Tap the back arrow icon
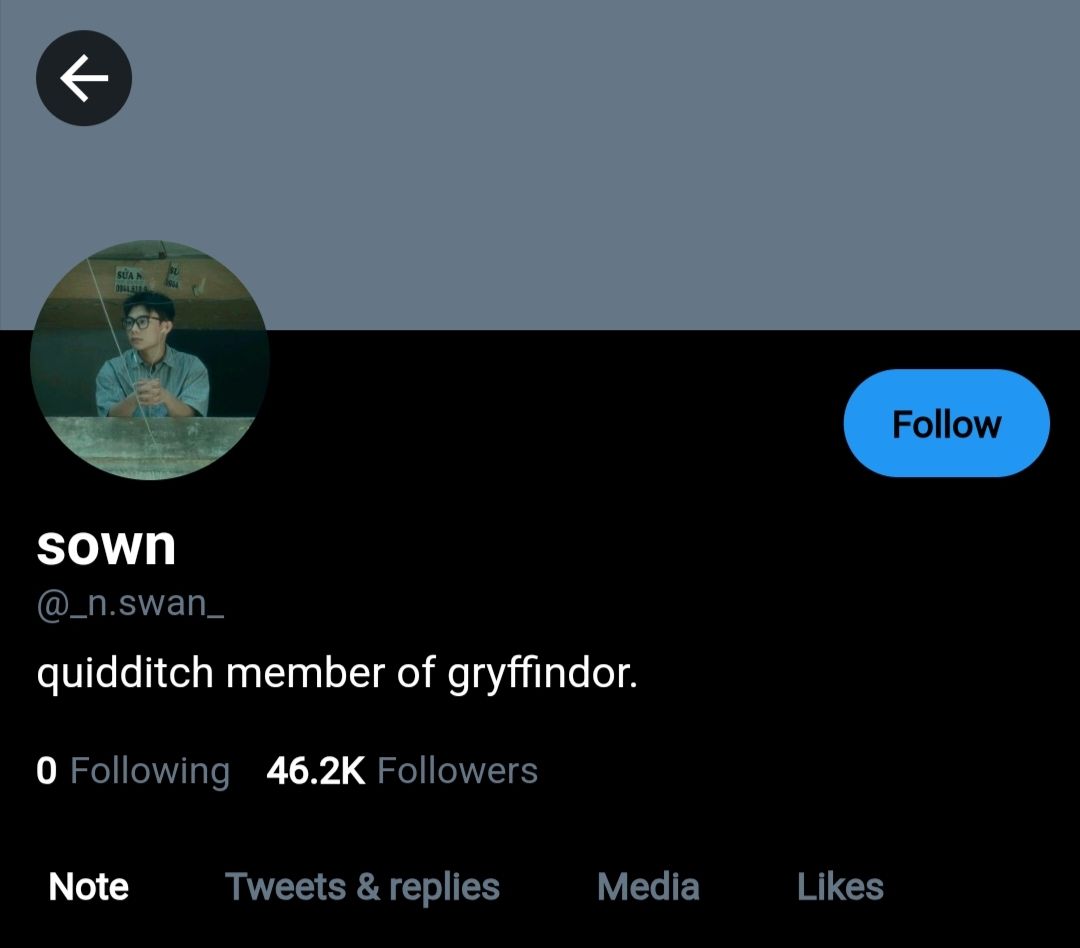The image size is (1080, 948). coord(84,78)
